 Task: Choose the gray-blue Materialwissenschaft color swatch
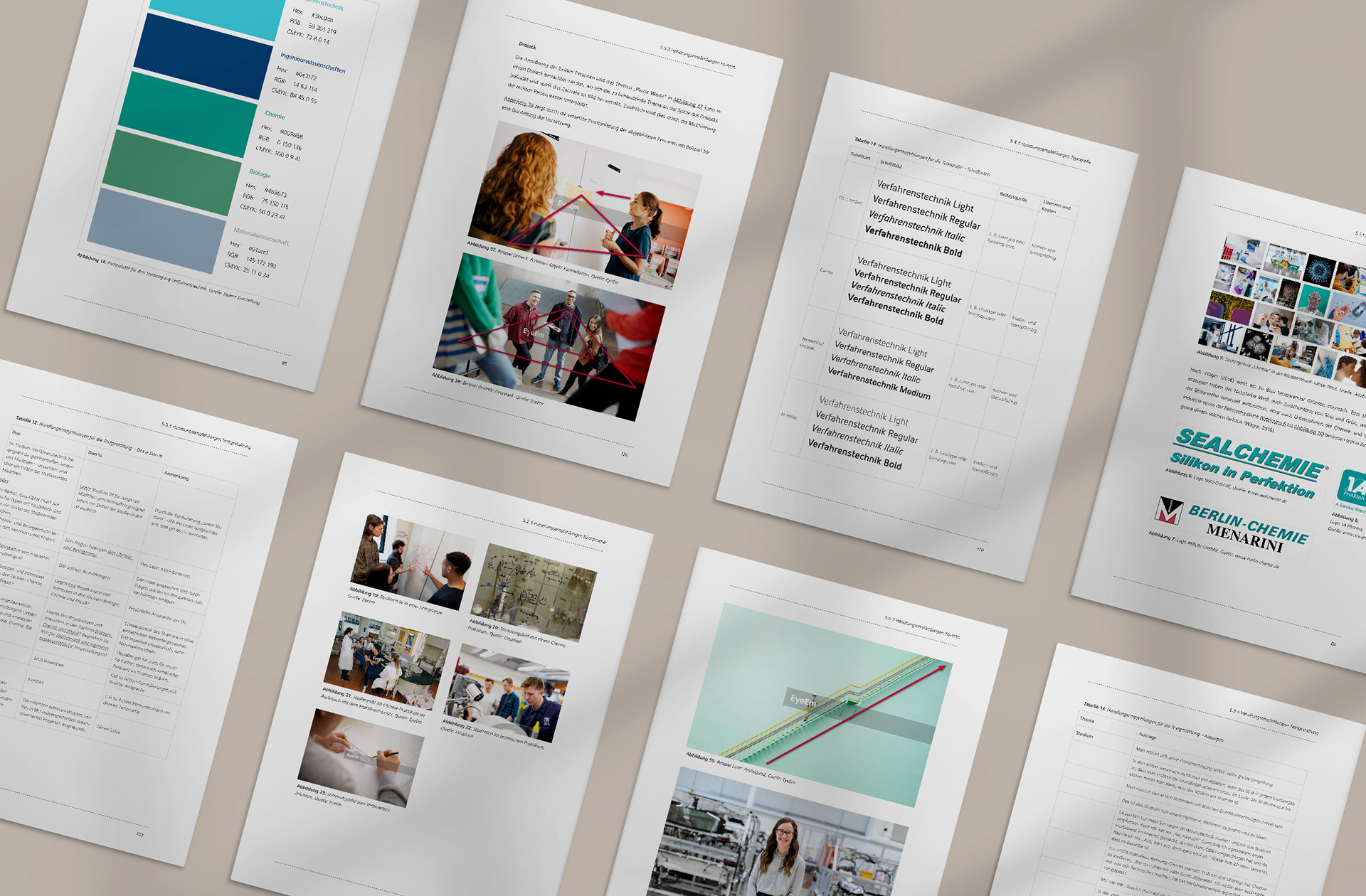coord(157,231)
